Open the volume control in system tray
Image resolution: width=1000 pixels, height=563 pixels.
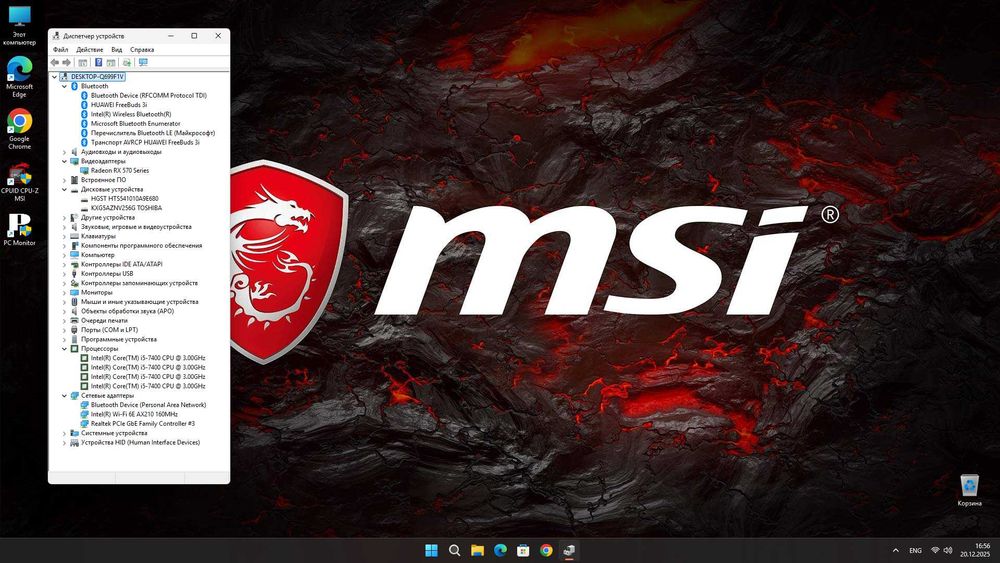click(x=948, y=550)
